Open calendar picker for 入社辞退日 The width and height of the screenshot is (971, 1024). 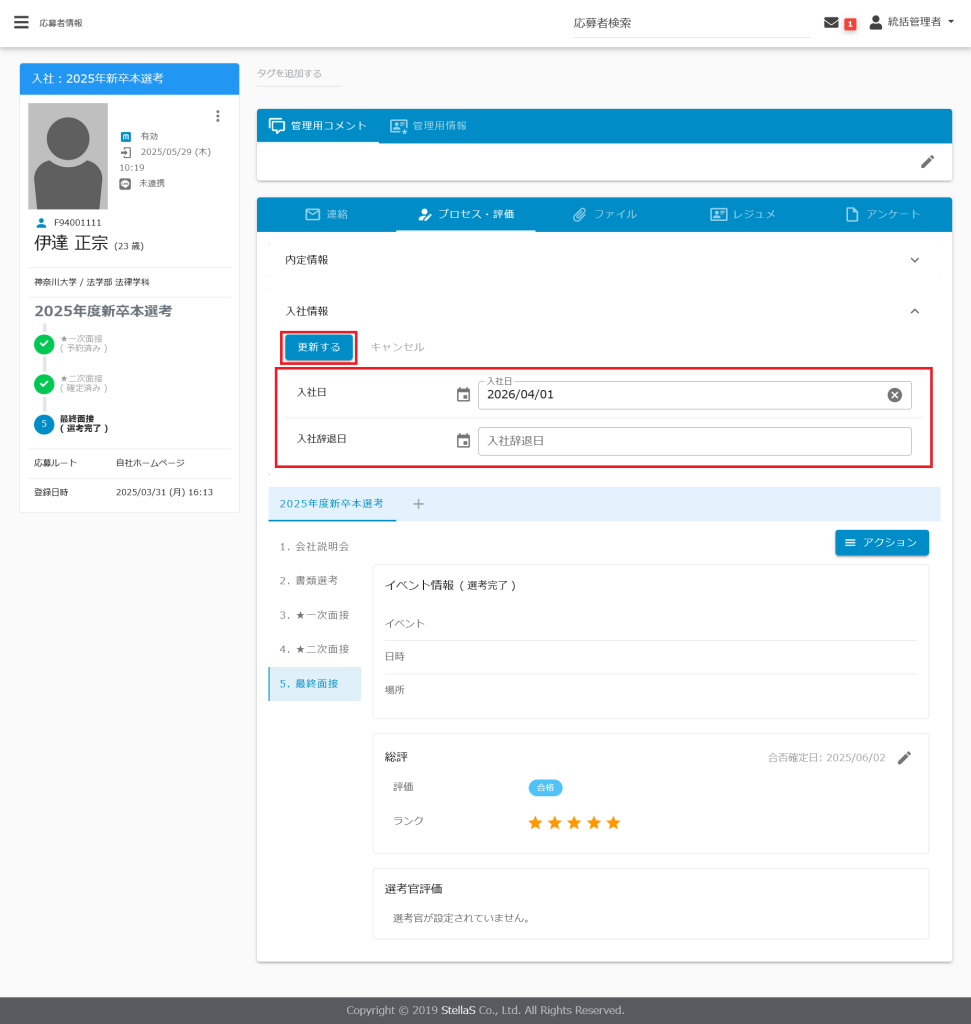click(x=463, y=441)
